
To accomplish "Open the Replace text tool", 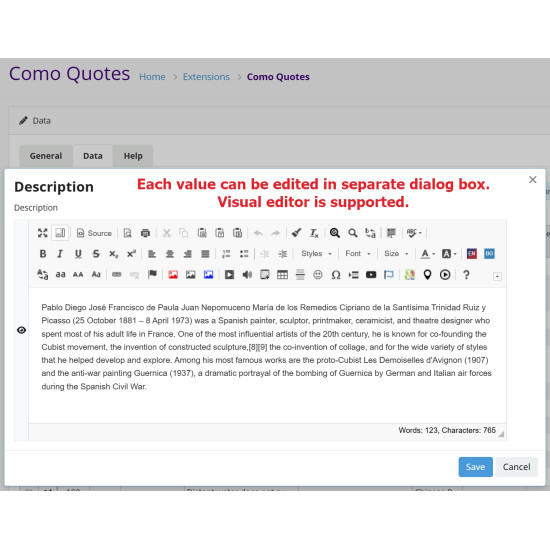I will pos(370,233).
